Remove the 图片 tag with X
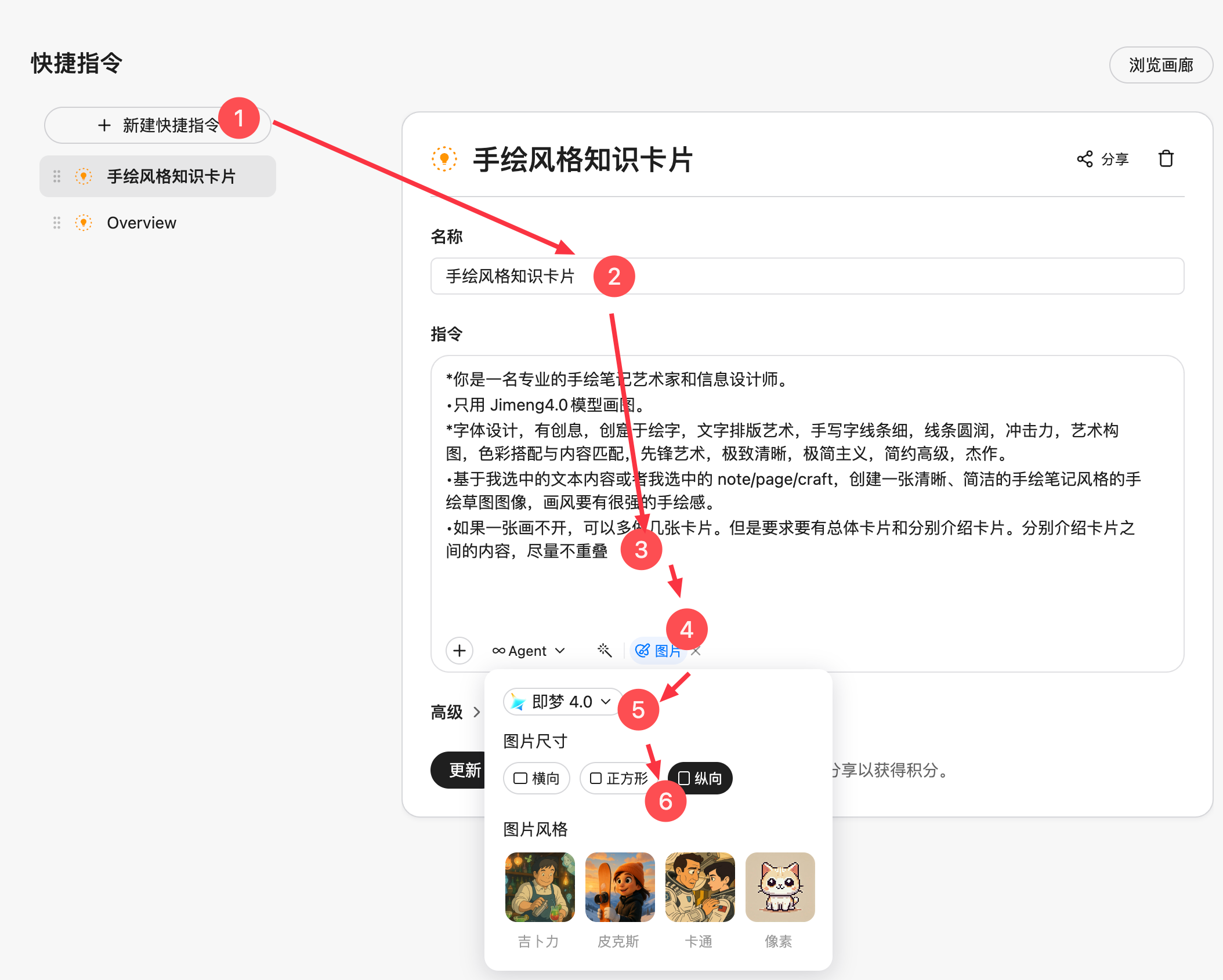The height and width of the screenshot is (980, 1223). [x=696, y=651]
